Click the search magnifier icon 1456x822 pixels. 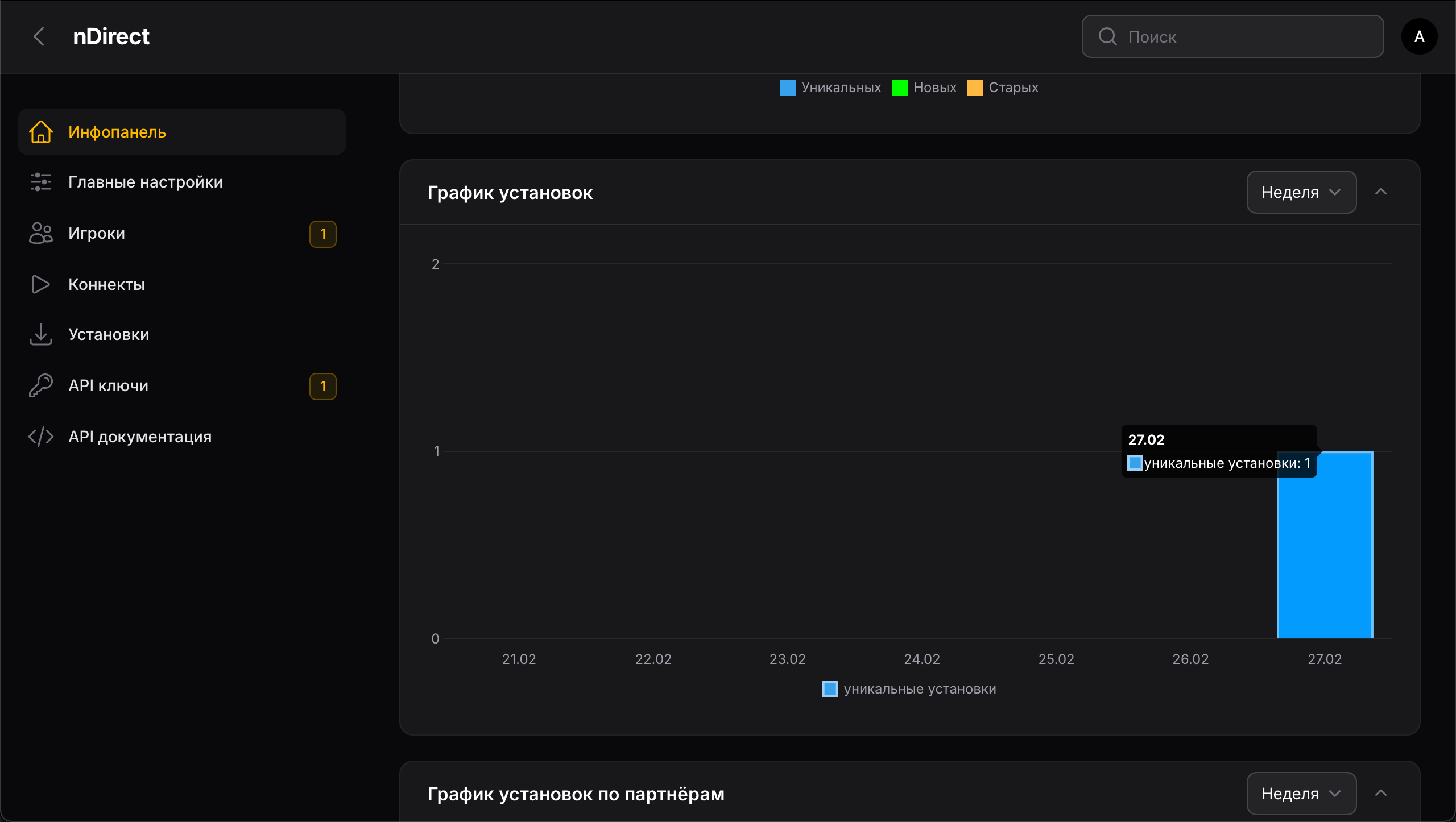pos(1107,36)
